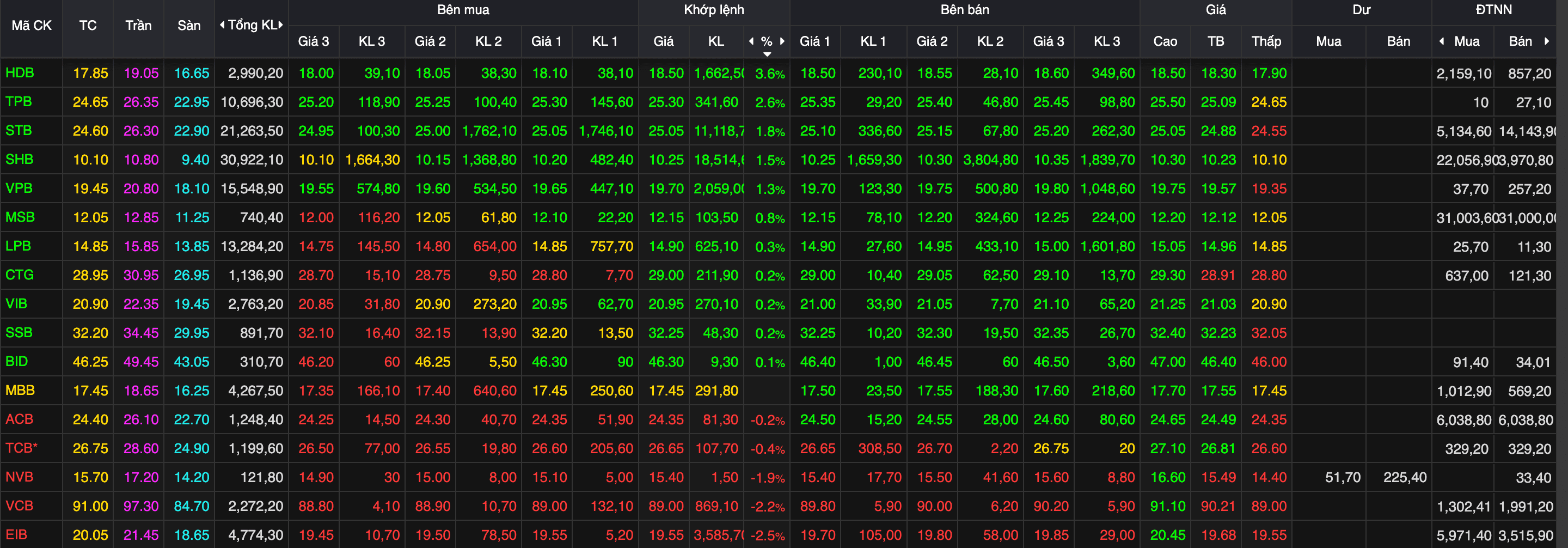Click BID high price 47.00
The image size is (1568, 548).
tap(1167, 362)
